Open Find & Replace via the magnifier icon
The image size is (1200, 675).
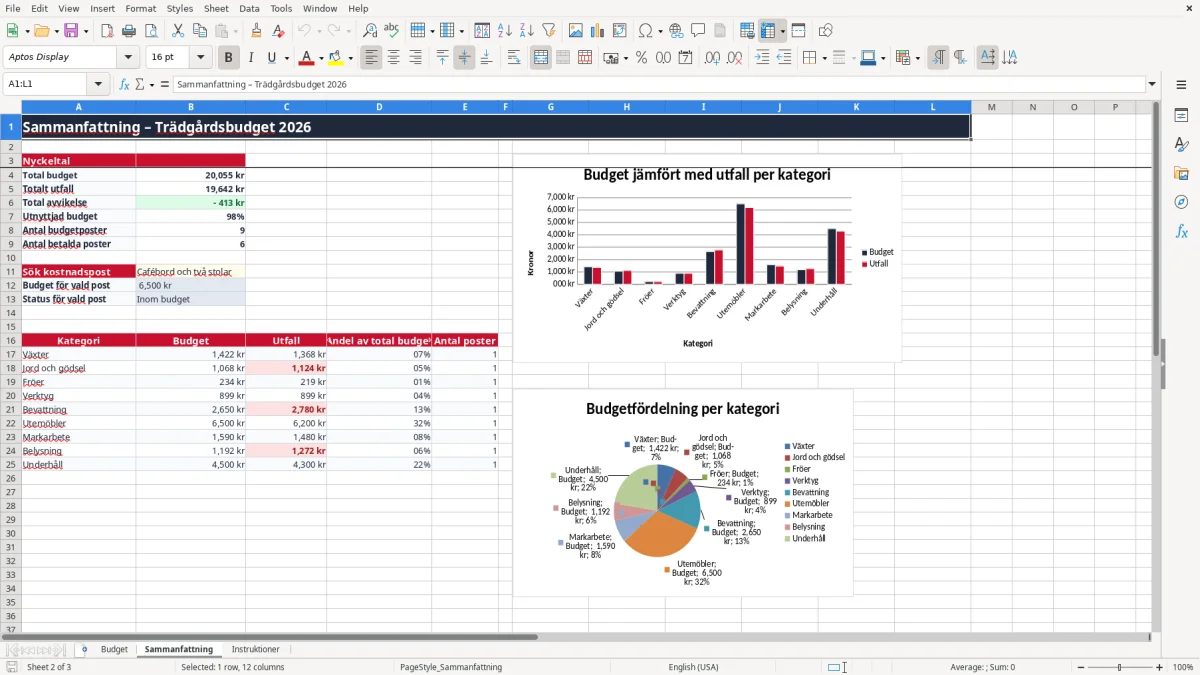[370, 31]
